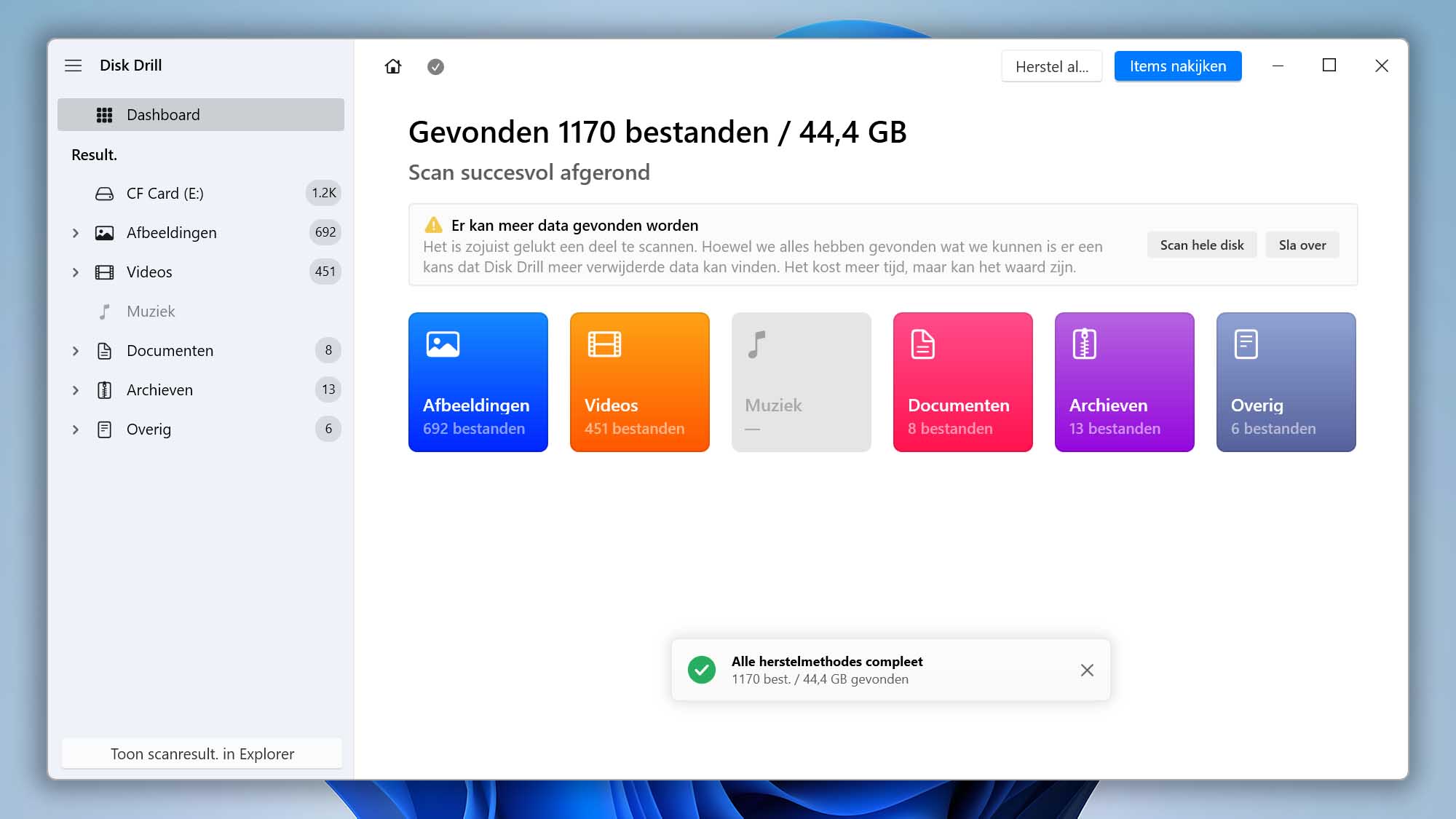The height and width of the screenshot is (819, 1456).
Task: Click the zip icon on Archieven card
Action: [1084, 344]
